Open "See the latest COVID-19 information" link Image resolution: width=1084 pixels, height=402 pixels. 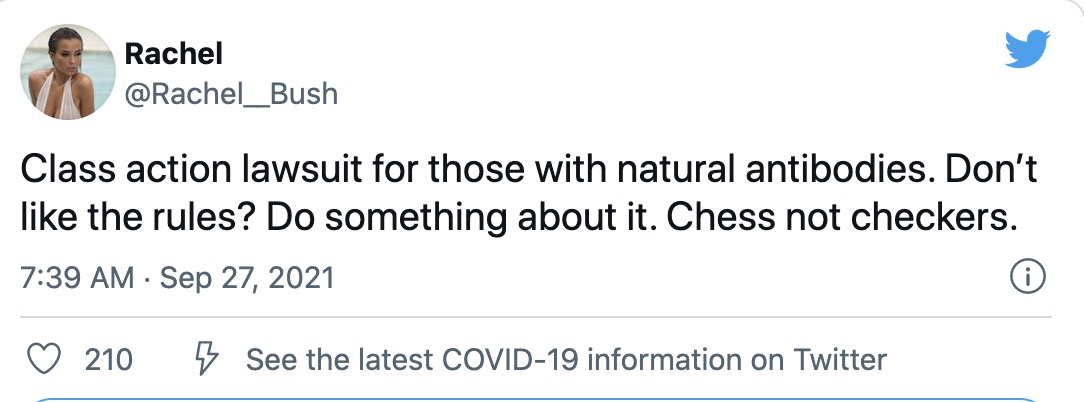click(x=565, y=359)
